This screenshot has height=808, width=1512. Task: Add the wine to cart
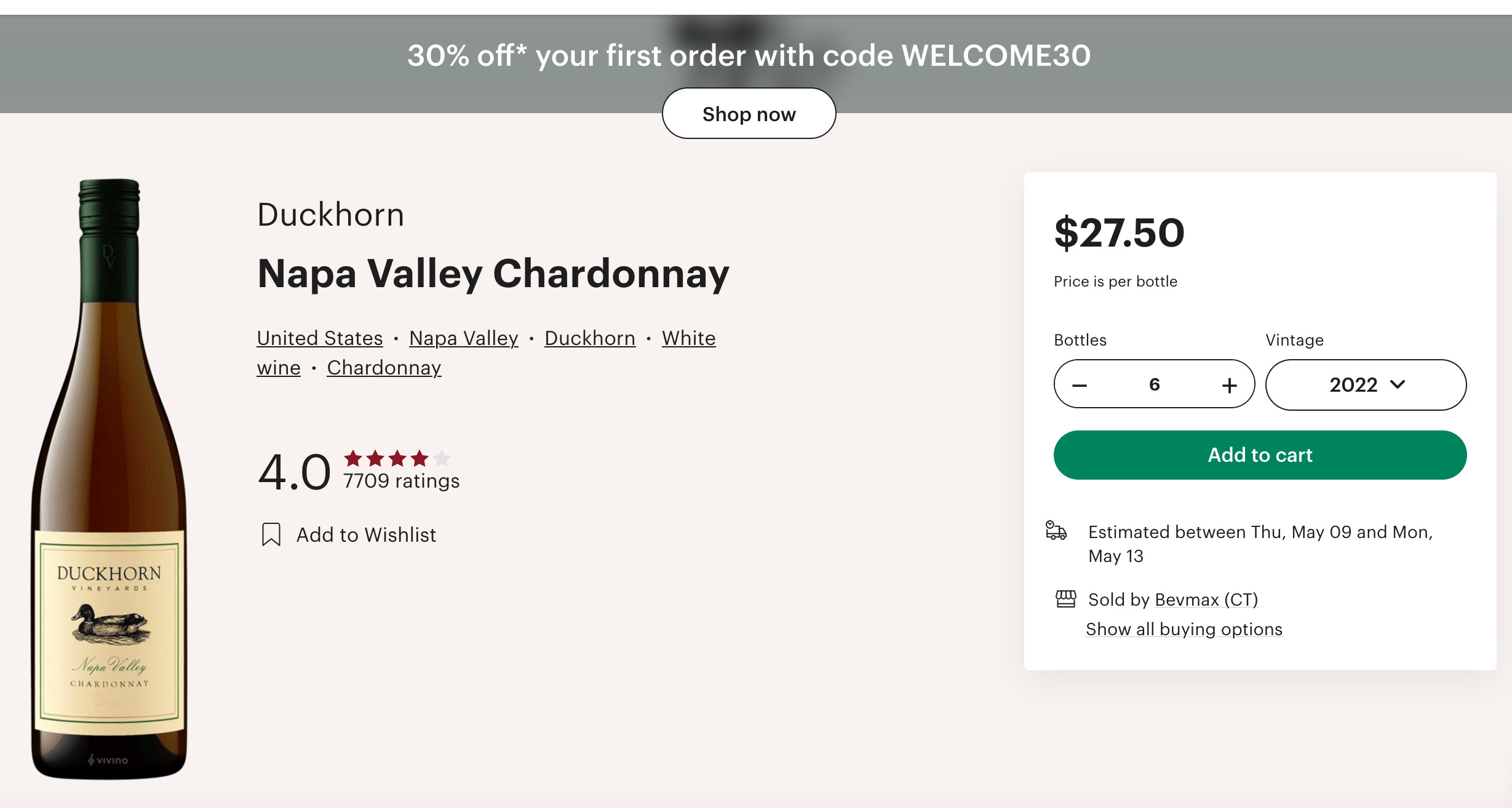(1260, 455)
